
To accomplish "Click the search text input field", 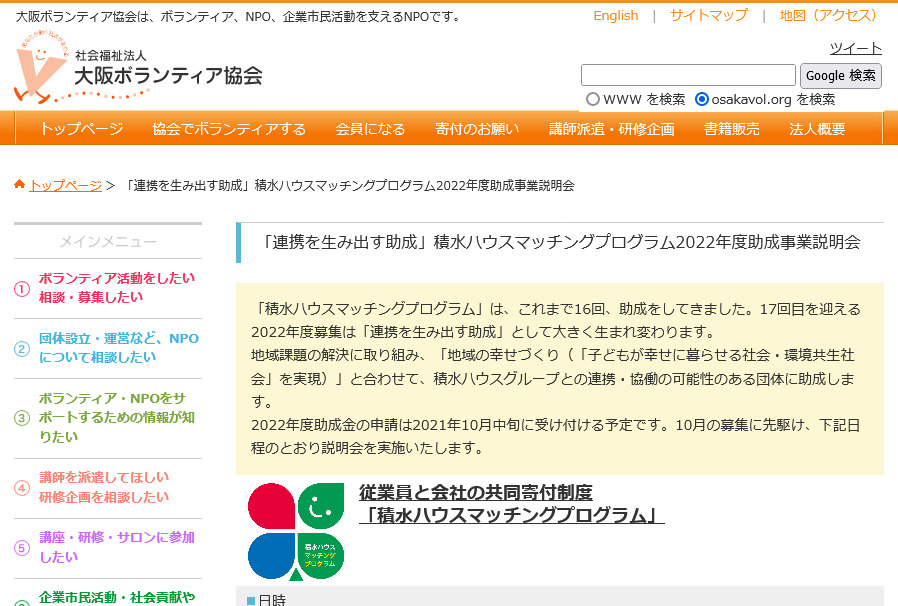I will pyautogui.click(x=688, y=75).
